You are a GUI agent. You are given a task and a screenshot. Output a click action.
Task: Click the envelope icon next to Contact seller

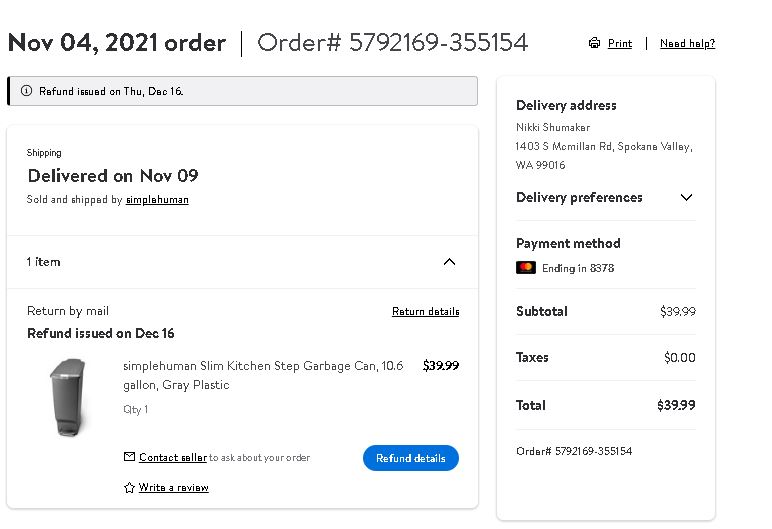(x=129, y=457)
